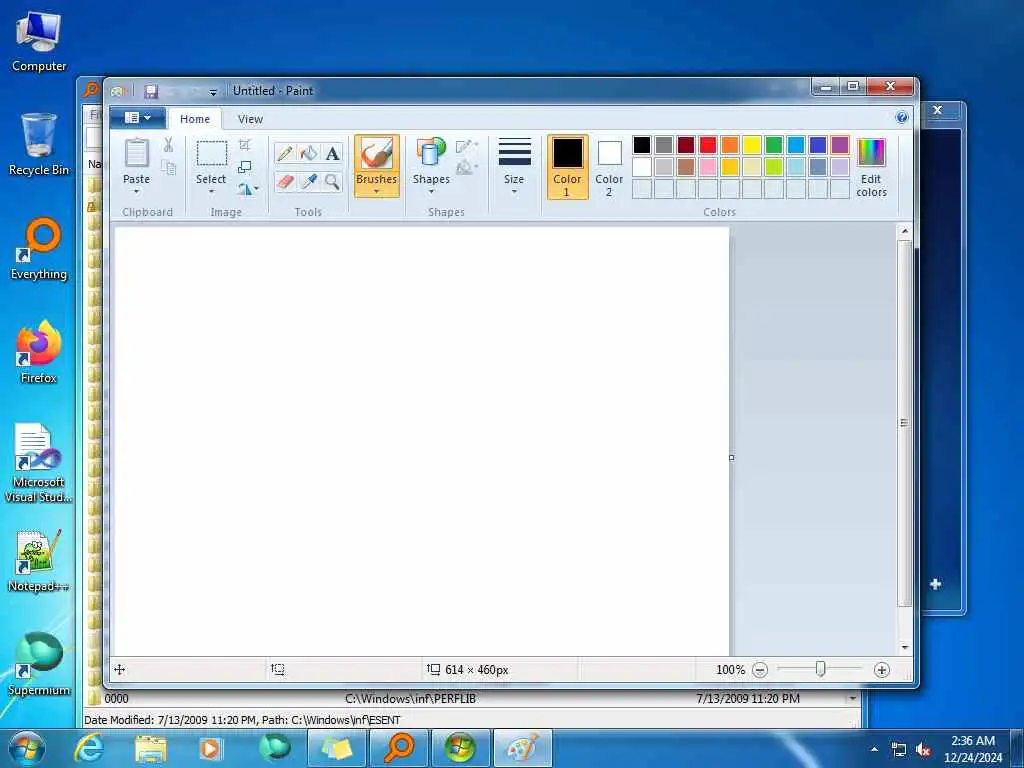Select the Magnifier tool
The height and width of the screenshot is (768, 1024).
coord(332,181)
